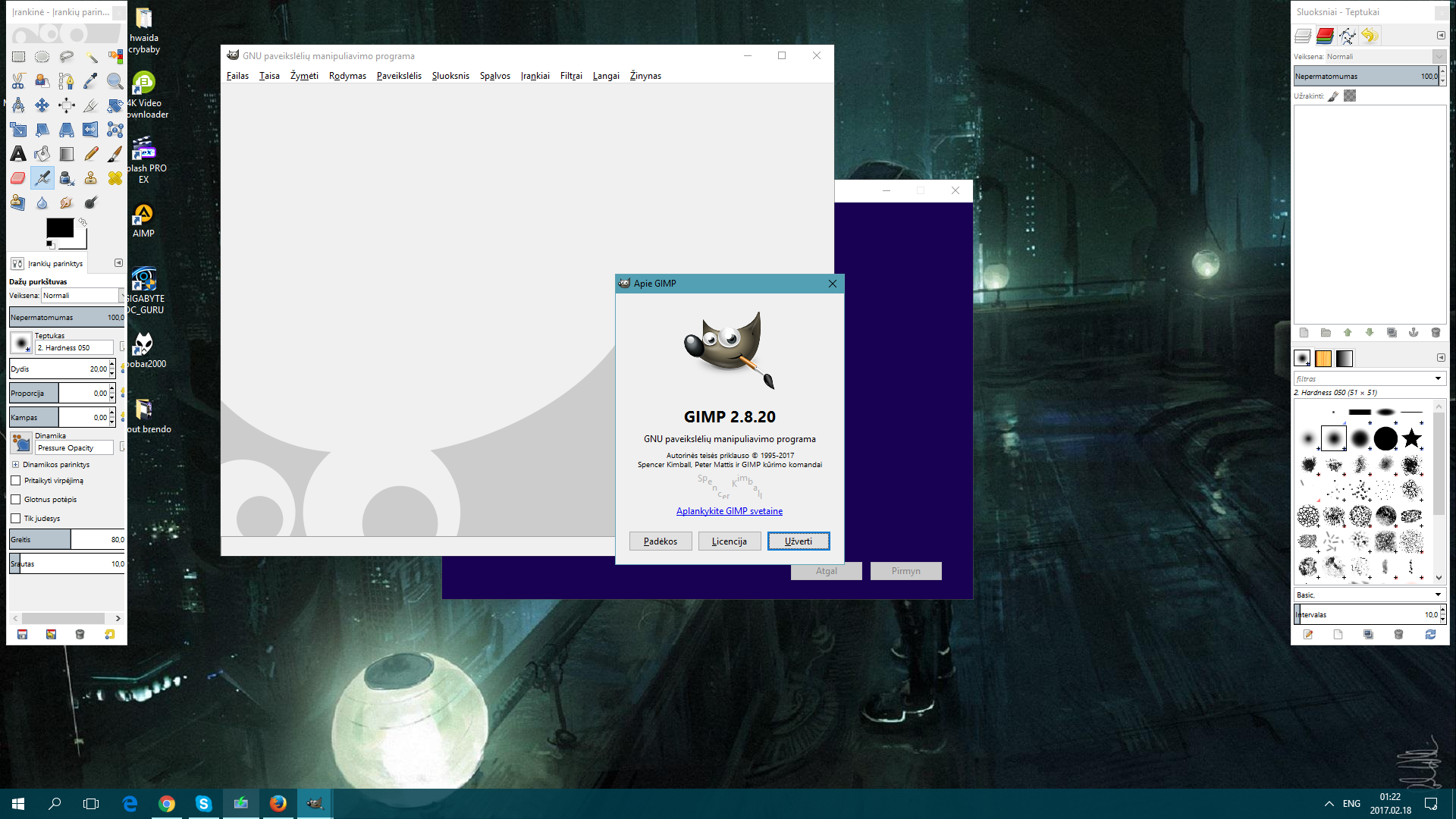Select the Color Picker eyedropper tool
The width and height of the screenshot is (1456, 819).
tap(91, 81)
